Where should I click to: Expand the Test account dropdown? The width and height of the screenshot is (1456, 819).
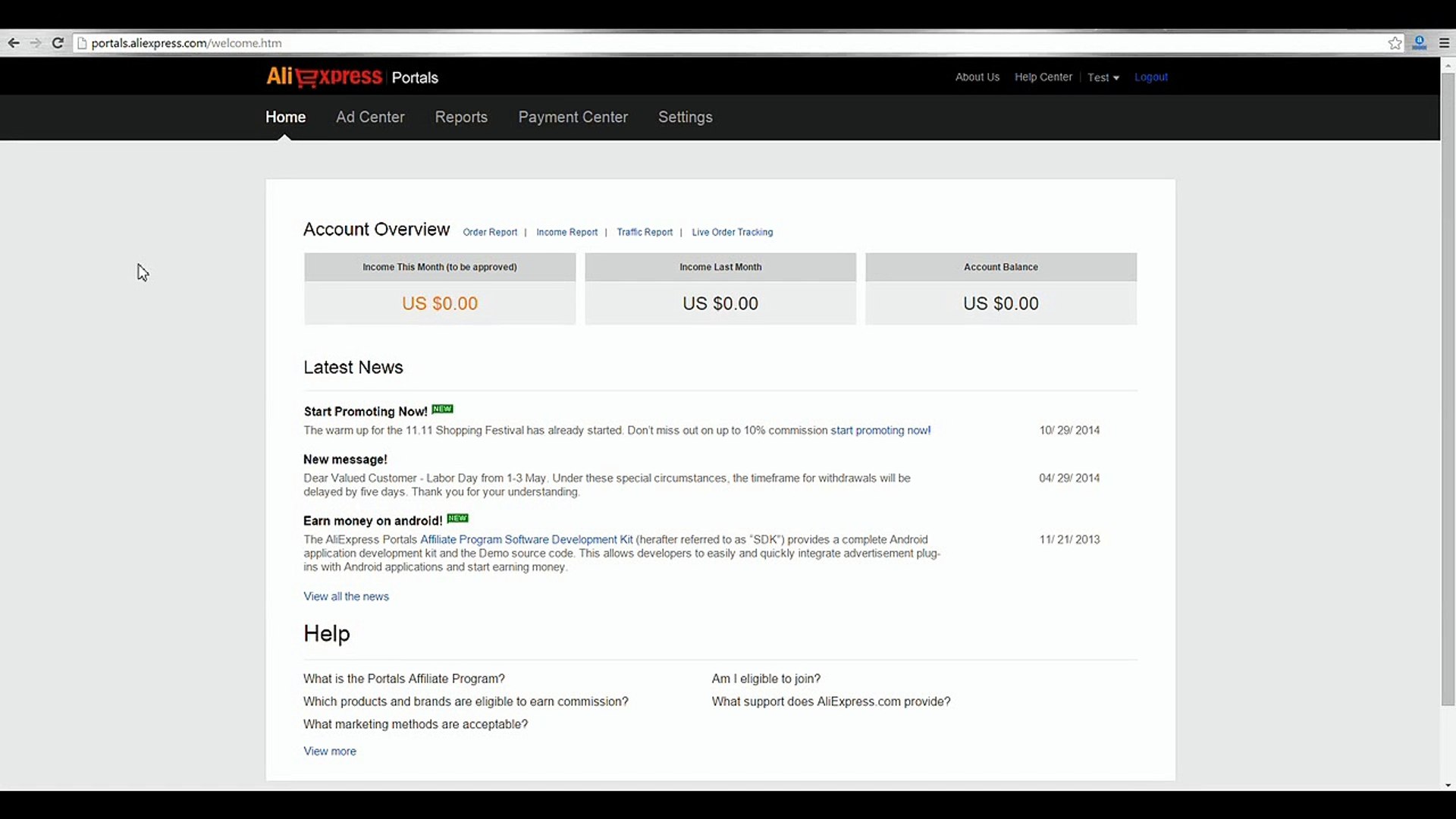pos(1103,77)
